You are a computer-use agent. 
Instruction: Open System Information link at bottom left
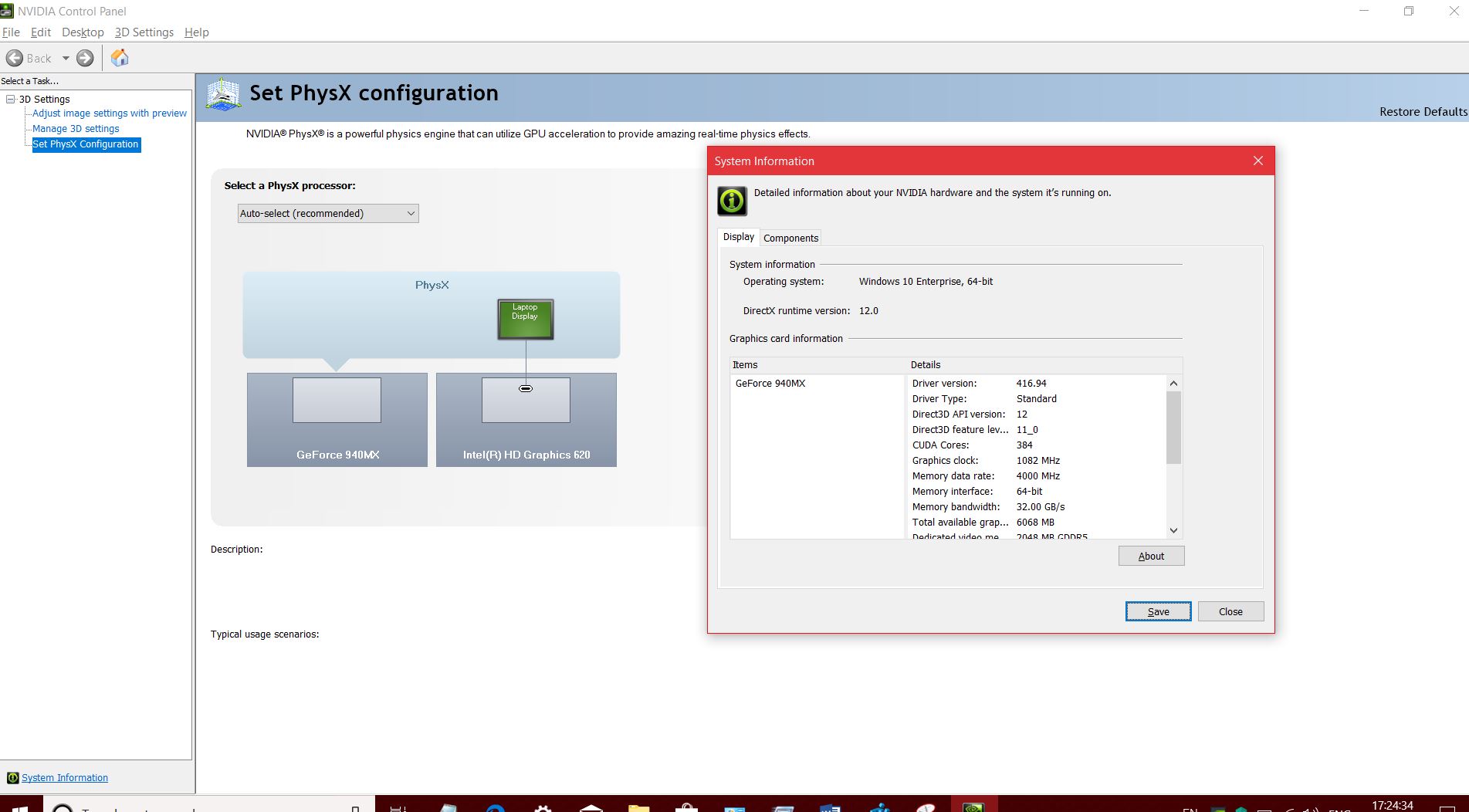click(65, 778)
